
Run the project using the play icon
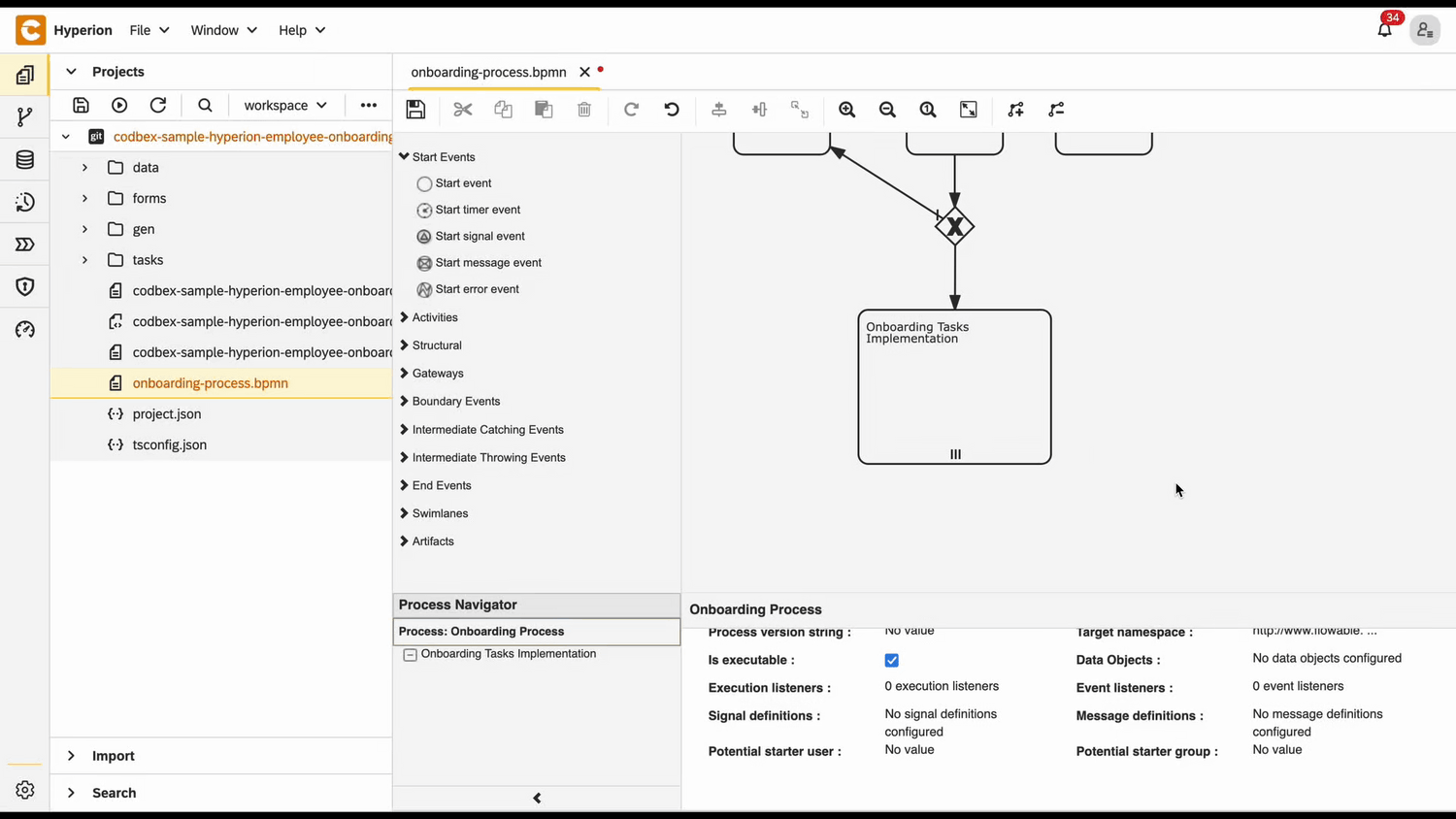(118, 105)
